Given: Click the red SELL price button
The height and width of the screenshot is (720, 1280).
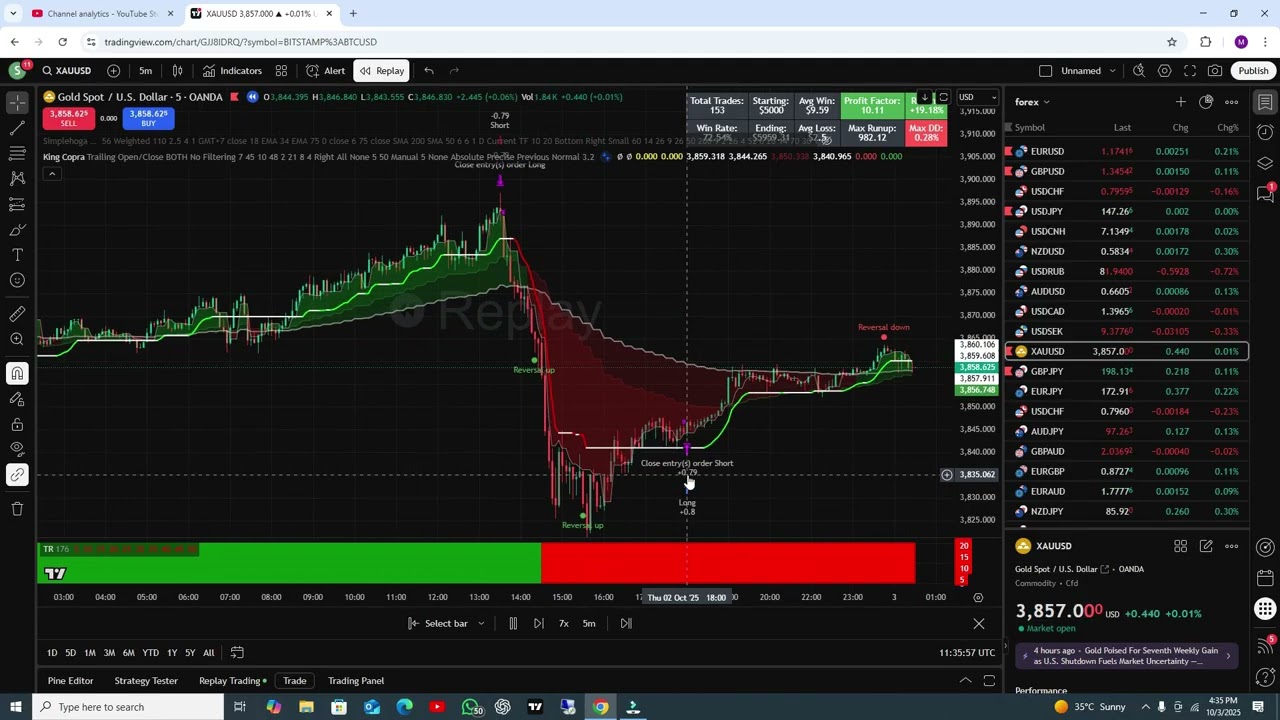Looking at the screenshot, I should coord(68,118).
